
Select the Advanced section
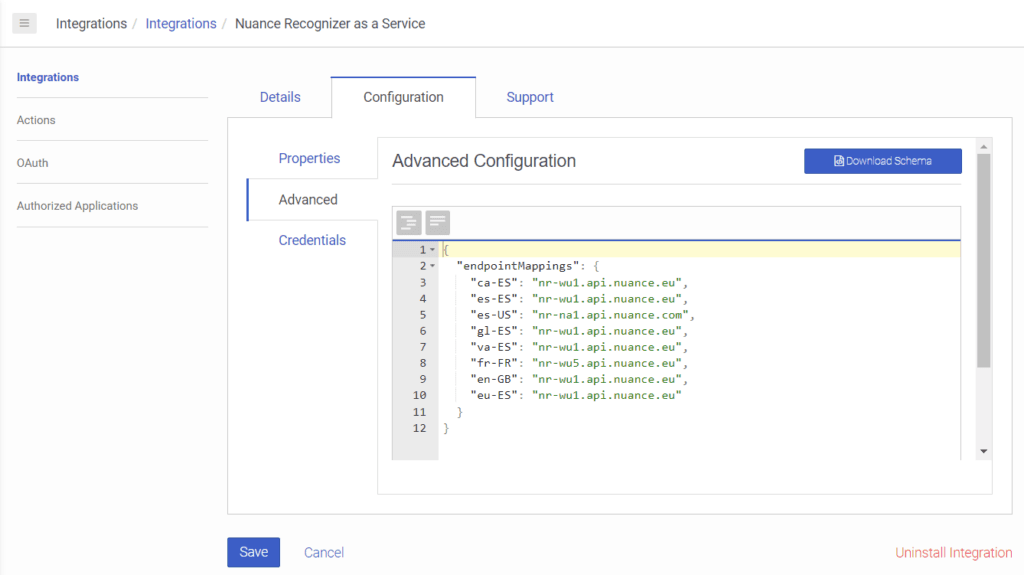308,199
